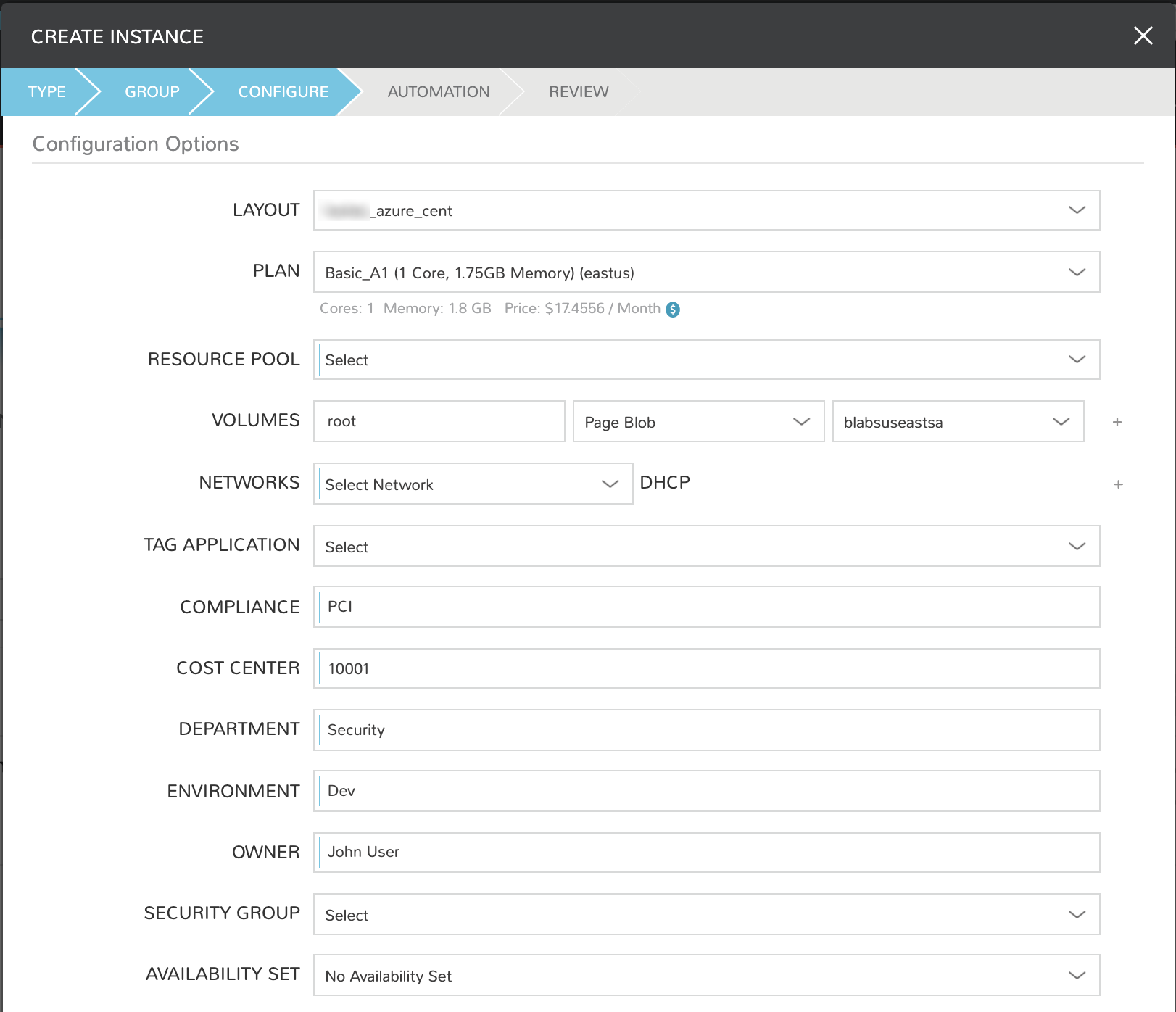Open the PLAN dropdown chevron
Image resolution: width=1176 pixels, height=1012 pixels.
pyautogui.click(x=1077, y=272)
